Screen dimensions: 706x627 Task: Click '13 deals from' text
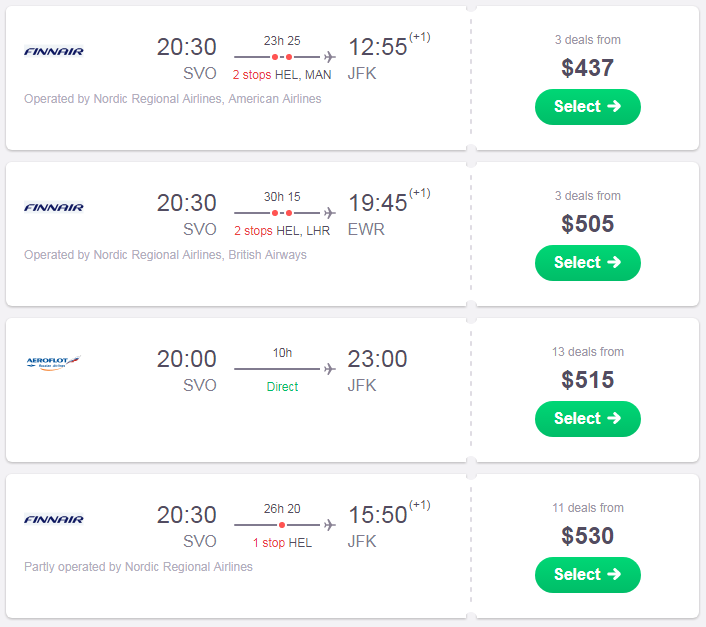click(x=588, y=352)
